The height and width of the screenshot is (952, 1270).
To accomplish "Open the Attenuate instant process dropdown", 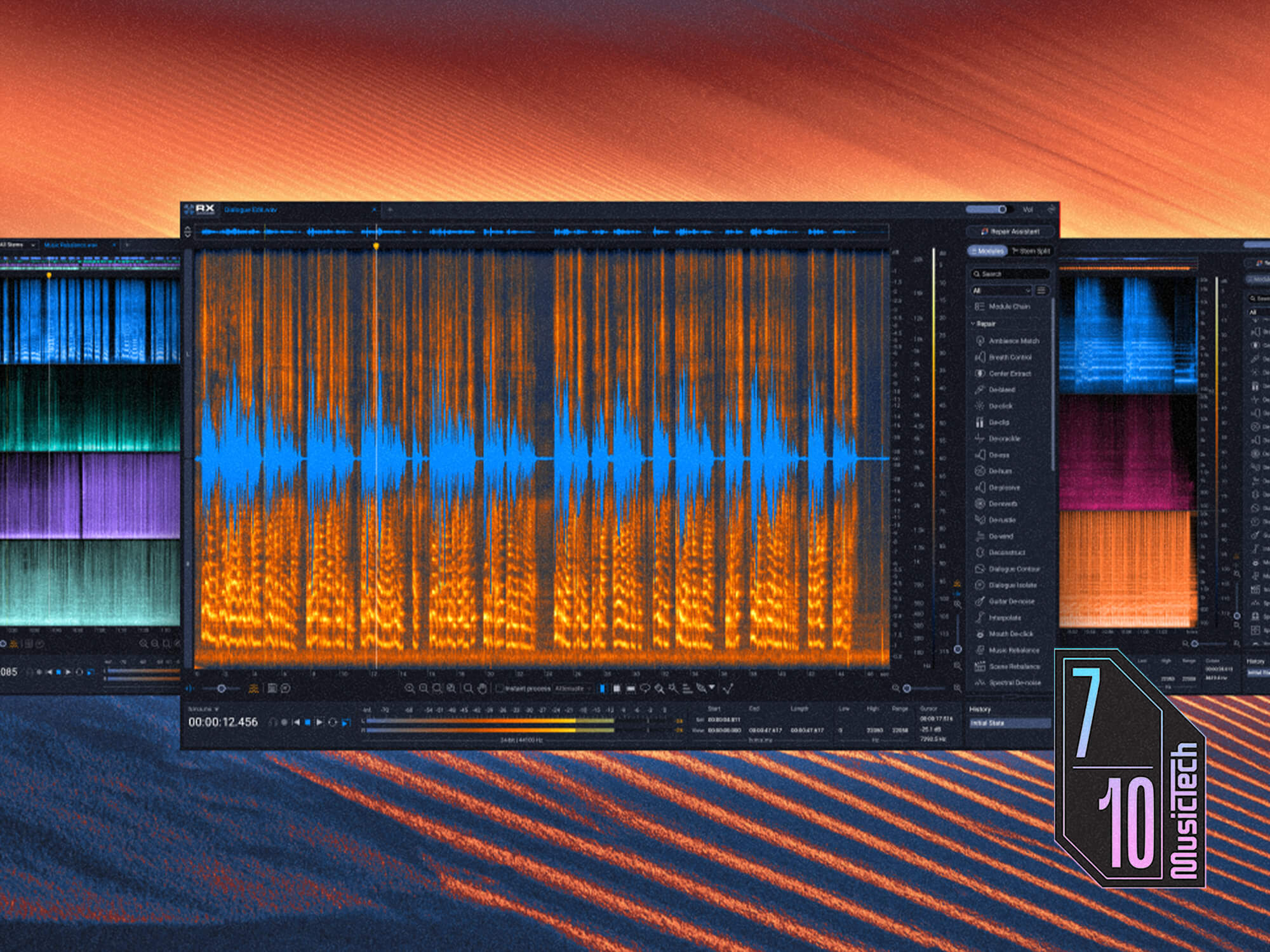I will click(x=571, y=689).
